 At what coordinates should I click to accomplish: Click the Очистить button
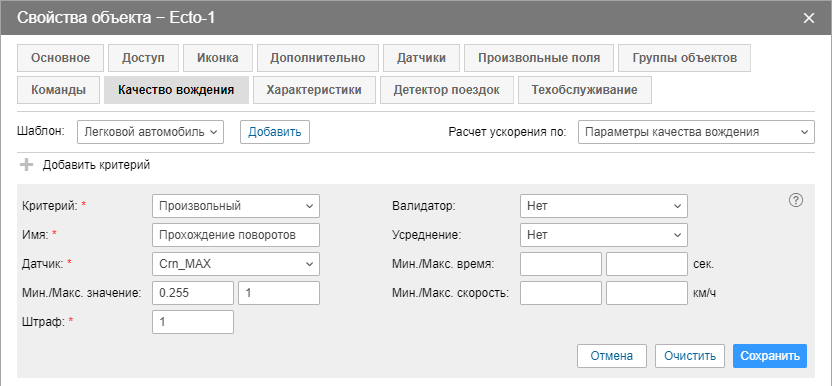(x=690, y=356)
